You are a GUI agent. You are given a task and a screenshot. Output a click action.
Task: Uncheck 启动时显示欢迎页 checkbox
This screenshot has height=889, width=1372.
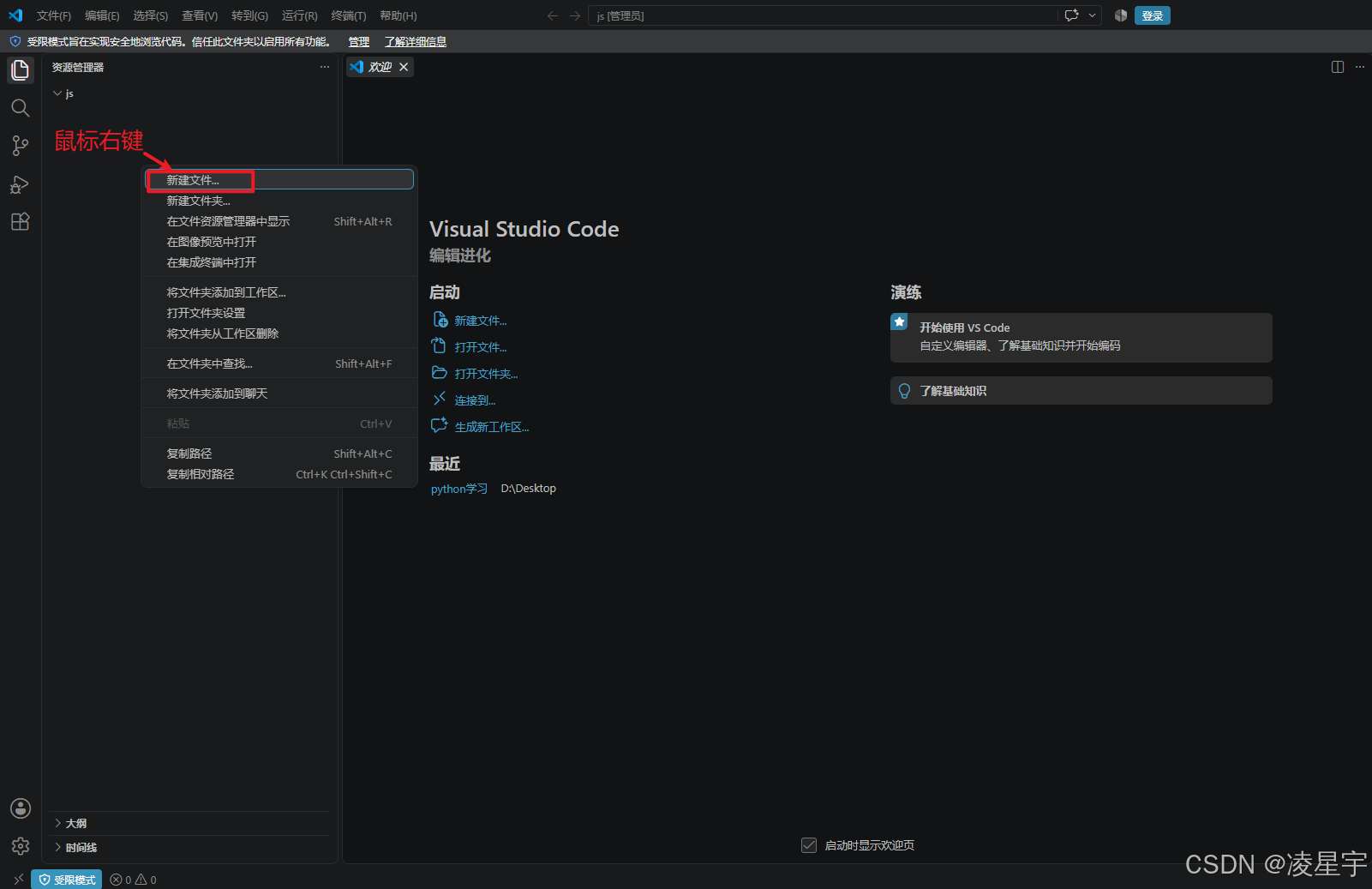click(x=809, y=845)
